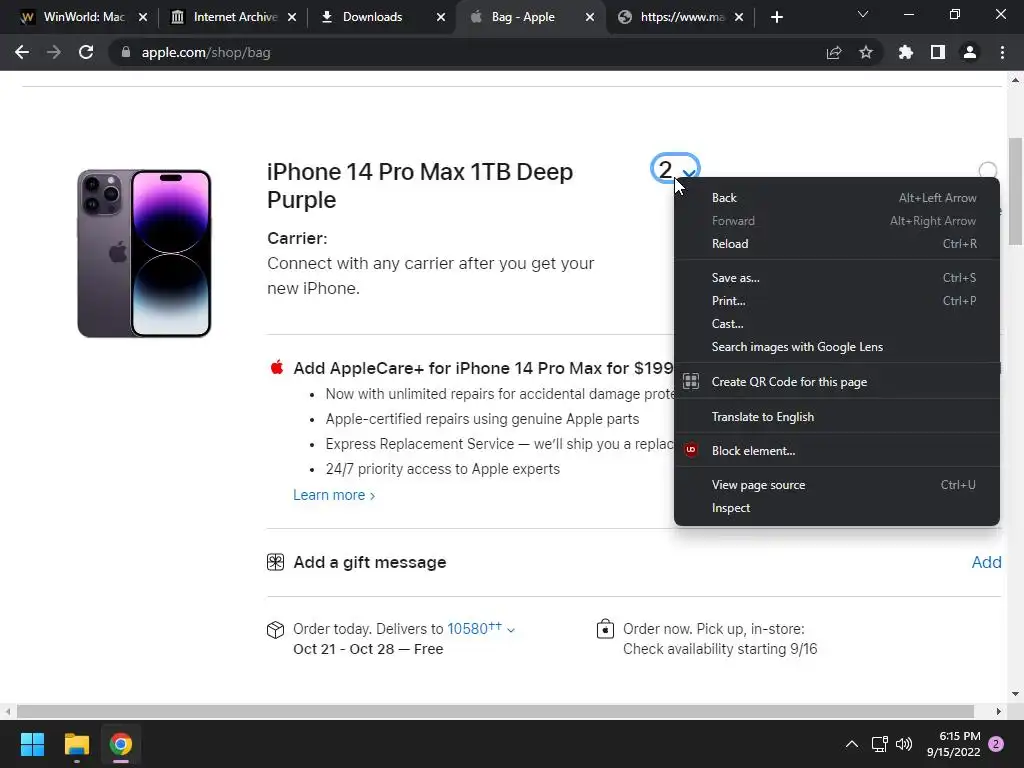Open the Extensions puzzle icon
The width and height of the screenshot is (1024, 768).
[906, 52]
